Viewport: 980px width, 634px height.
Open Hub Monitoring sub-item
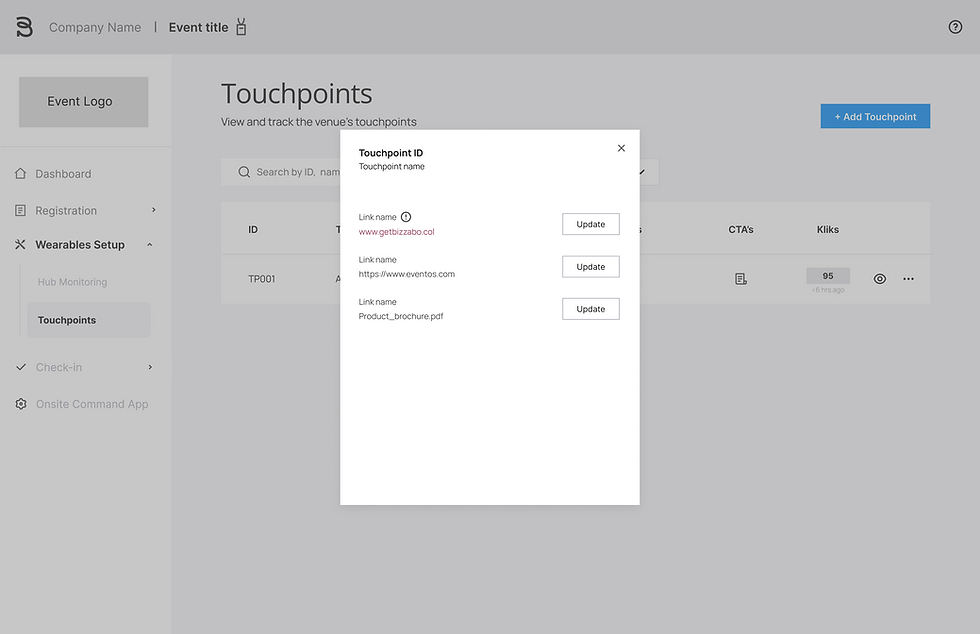(x=72, y=282)
